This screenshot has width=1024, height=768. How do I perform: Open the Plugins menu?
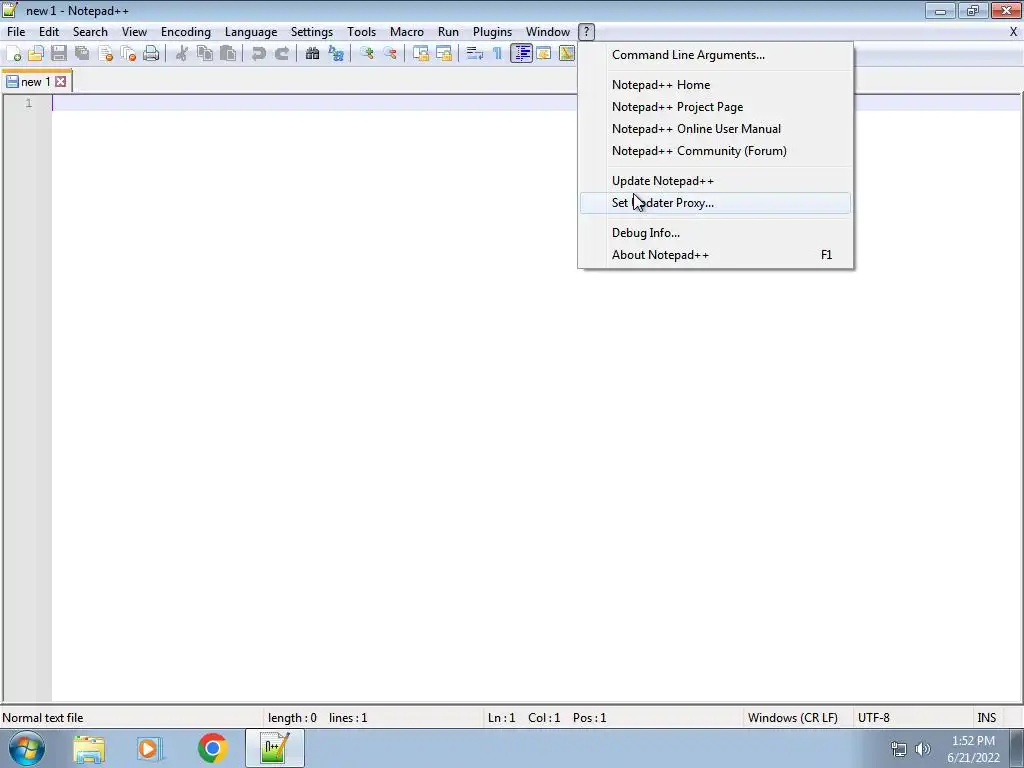492,32
